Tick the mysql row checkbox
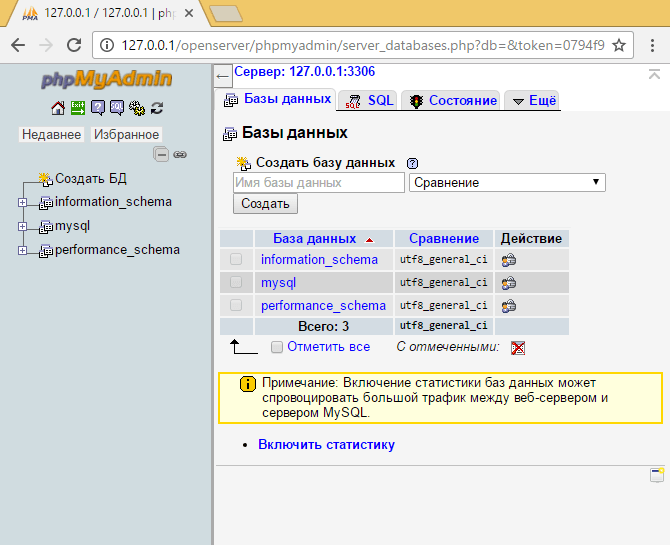 point(236,283)
